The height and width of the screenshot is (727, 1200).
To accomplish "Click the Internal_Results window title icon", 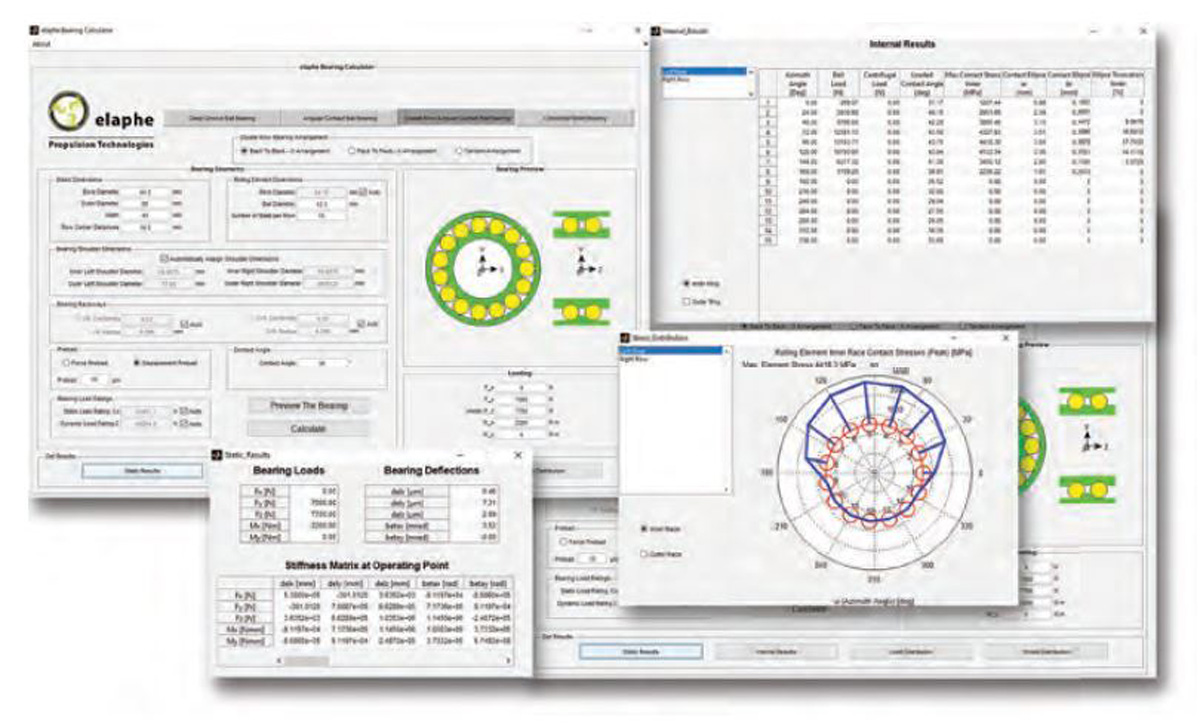I will click(657, 31).
